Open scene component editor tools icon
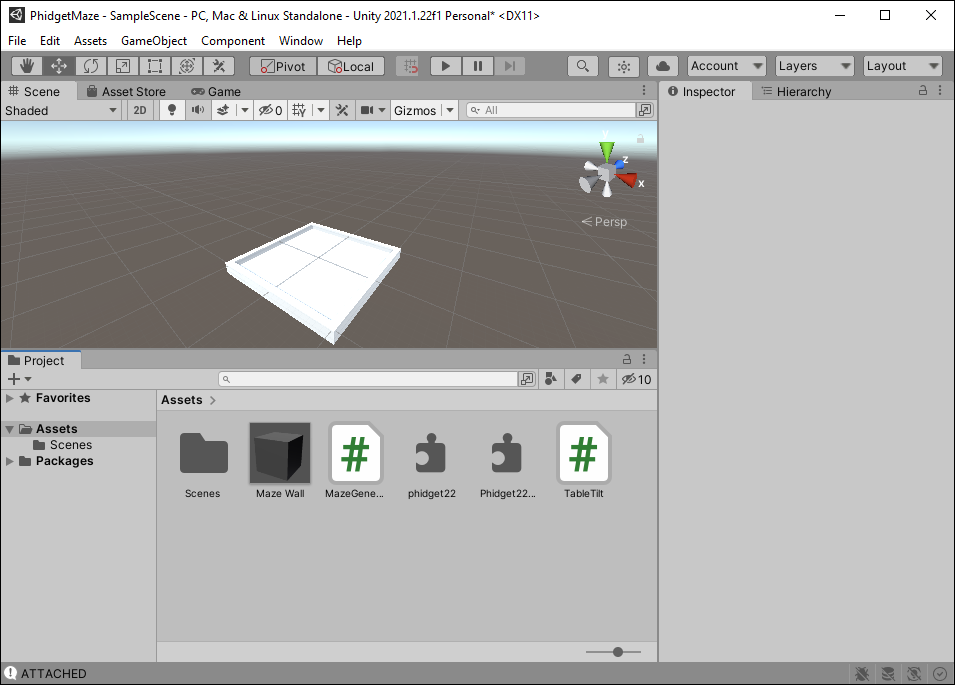Image resolution: width=955 pixels, height=685 pixels. [342, 110]
